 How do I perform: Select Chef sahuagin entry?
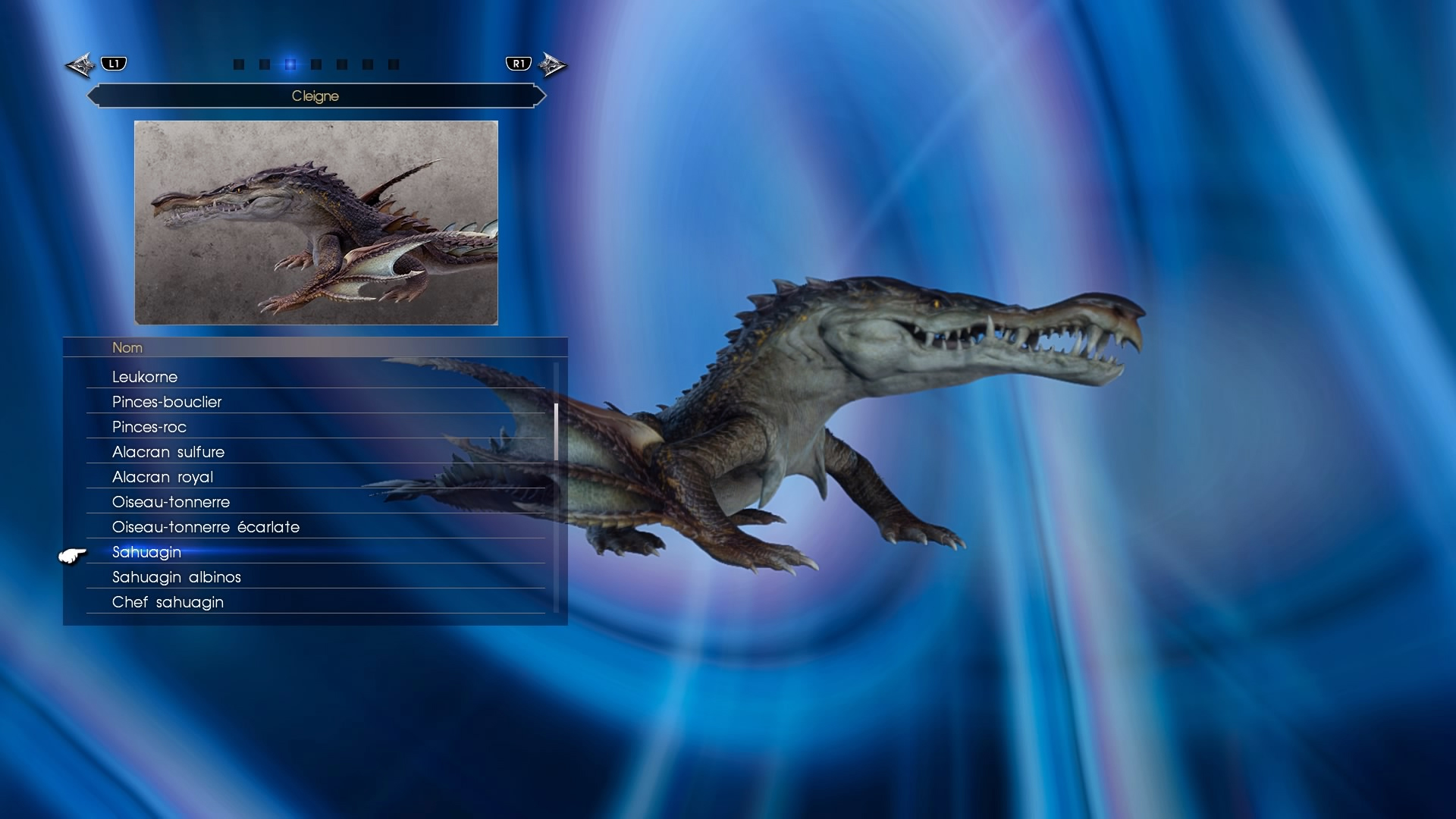coord(315,602)
